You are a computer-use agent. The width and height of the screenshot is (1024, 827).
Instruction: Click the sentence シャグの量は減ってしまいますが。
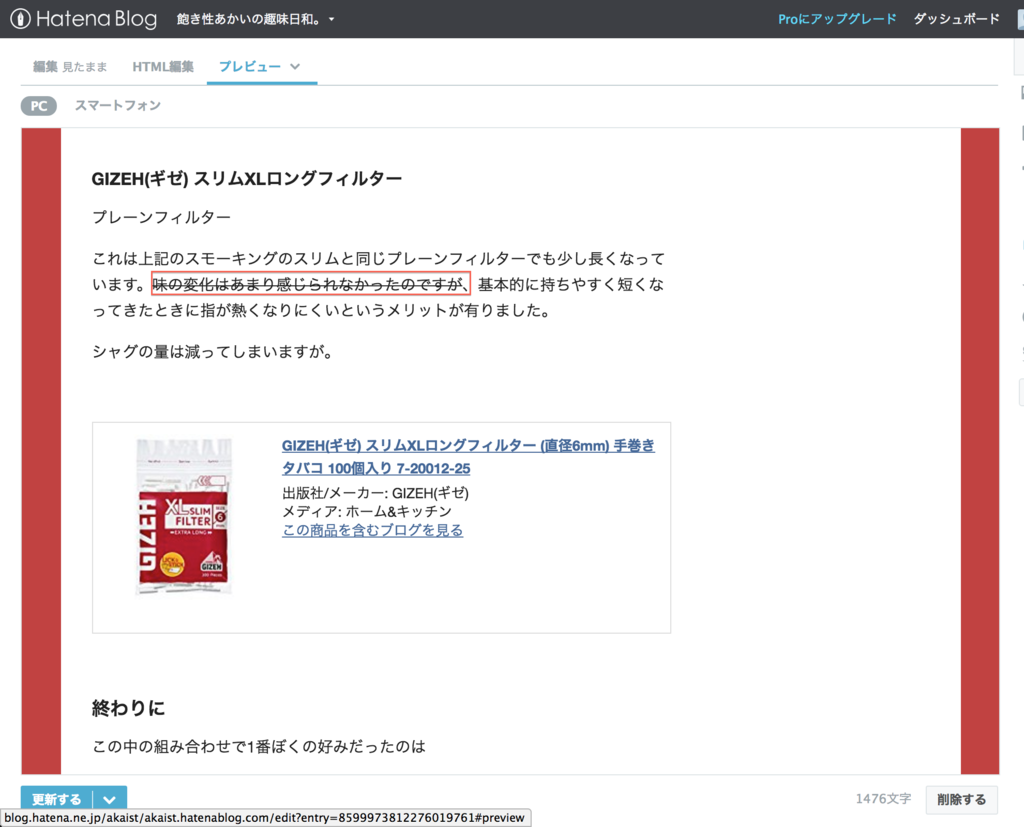click(x=213, y=351)
